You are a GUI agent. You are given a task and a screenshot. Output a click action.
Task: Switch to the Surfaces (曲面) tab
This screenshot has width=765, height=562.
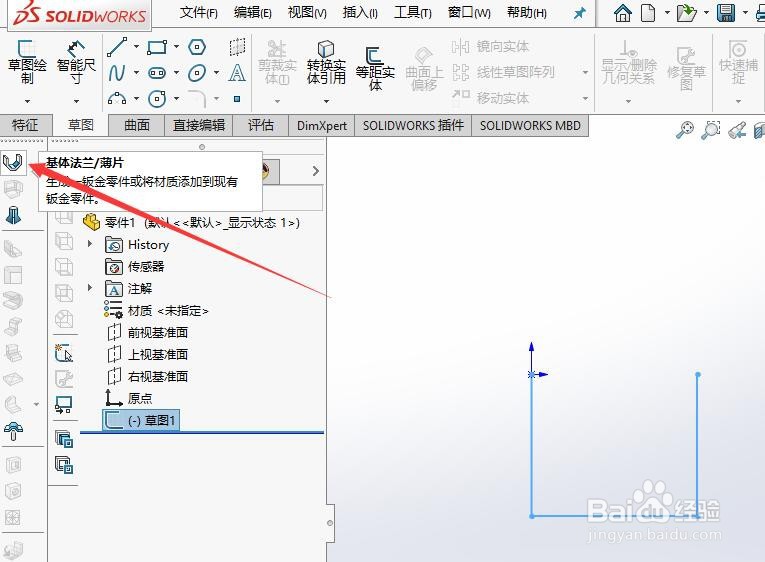pyautogui.click(x=137, y=125)
